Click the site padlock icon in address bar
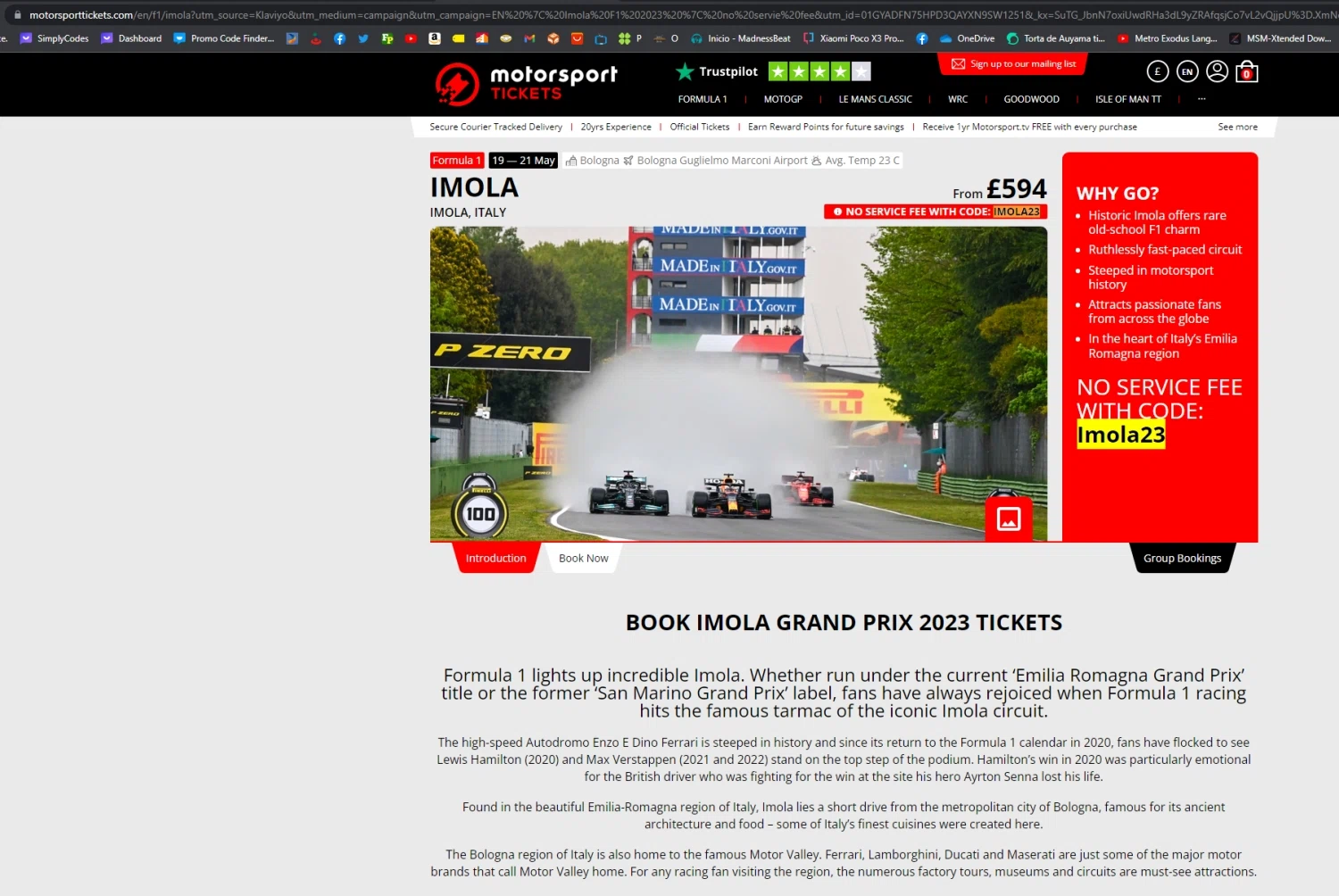Viewport: 1339px width, 896px height. click(17, 14)
